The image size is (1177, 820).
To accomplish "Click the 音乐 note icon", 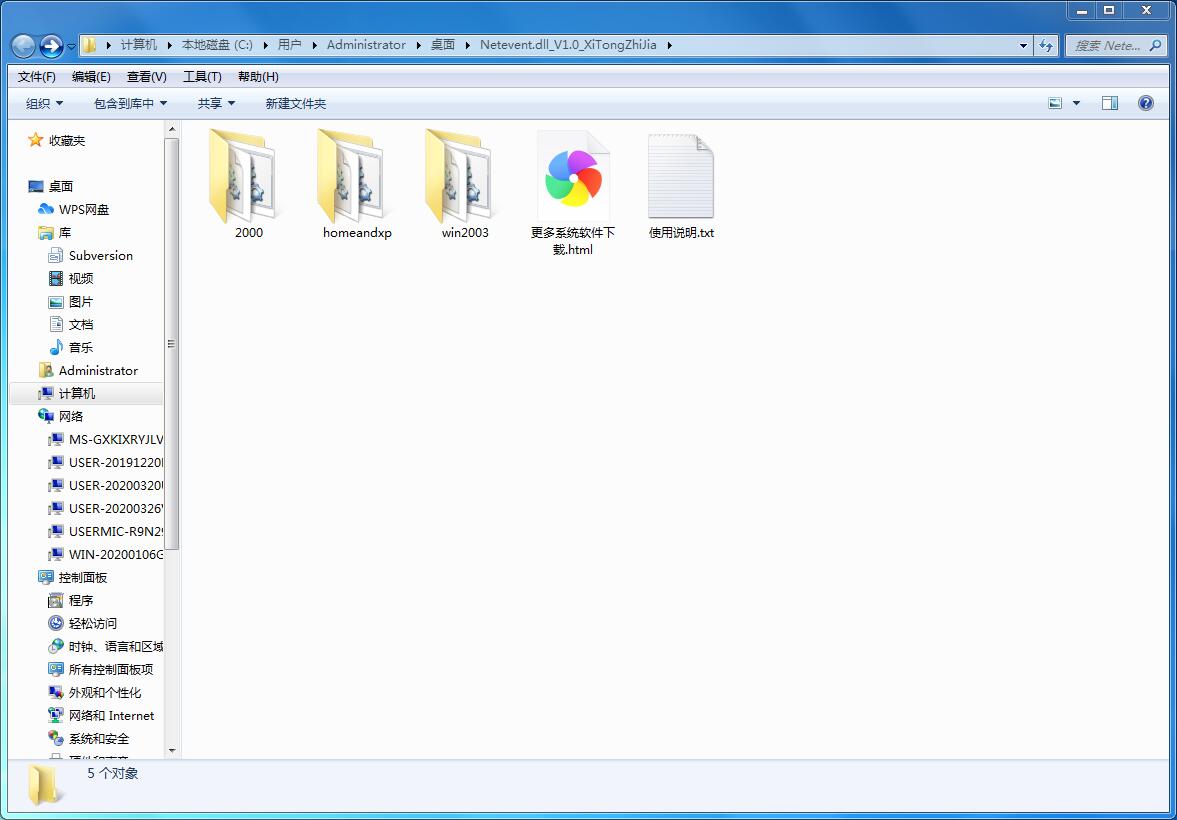I will click(56, 348).
